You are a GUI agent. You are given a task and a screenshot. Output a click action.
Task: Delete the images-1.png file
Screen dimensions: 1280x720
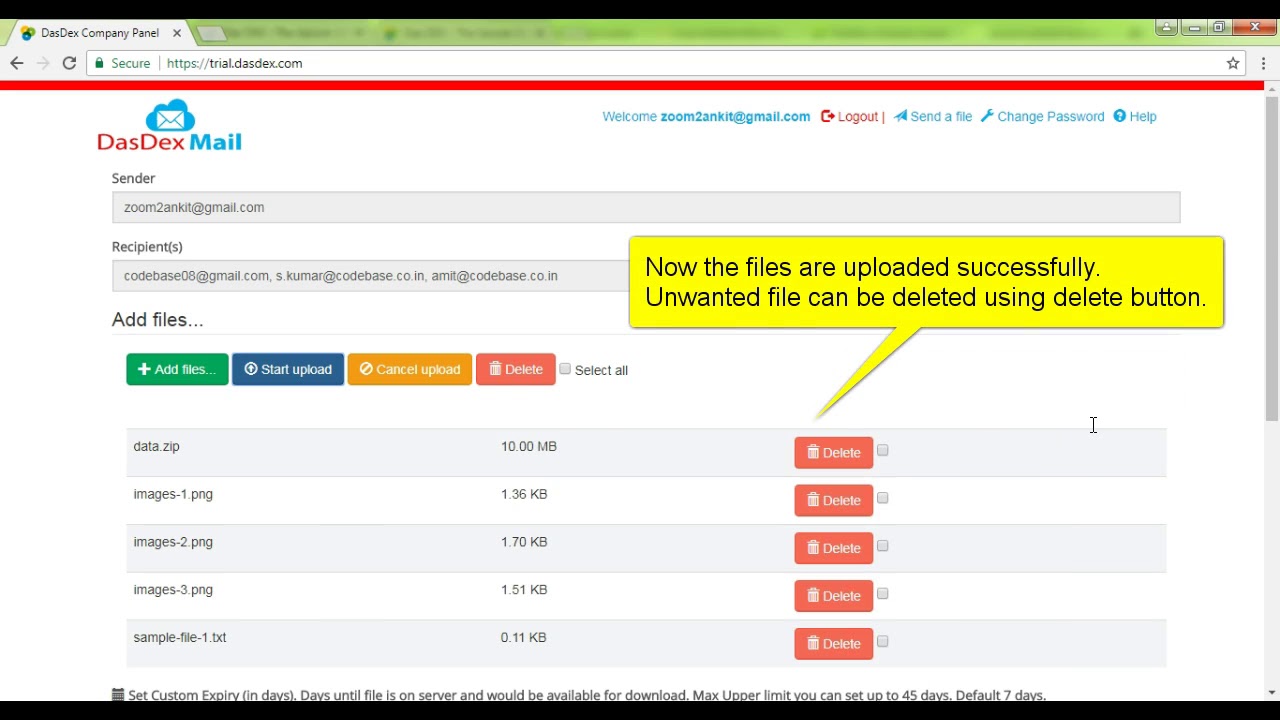(x=833, y=500)
